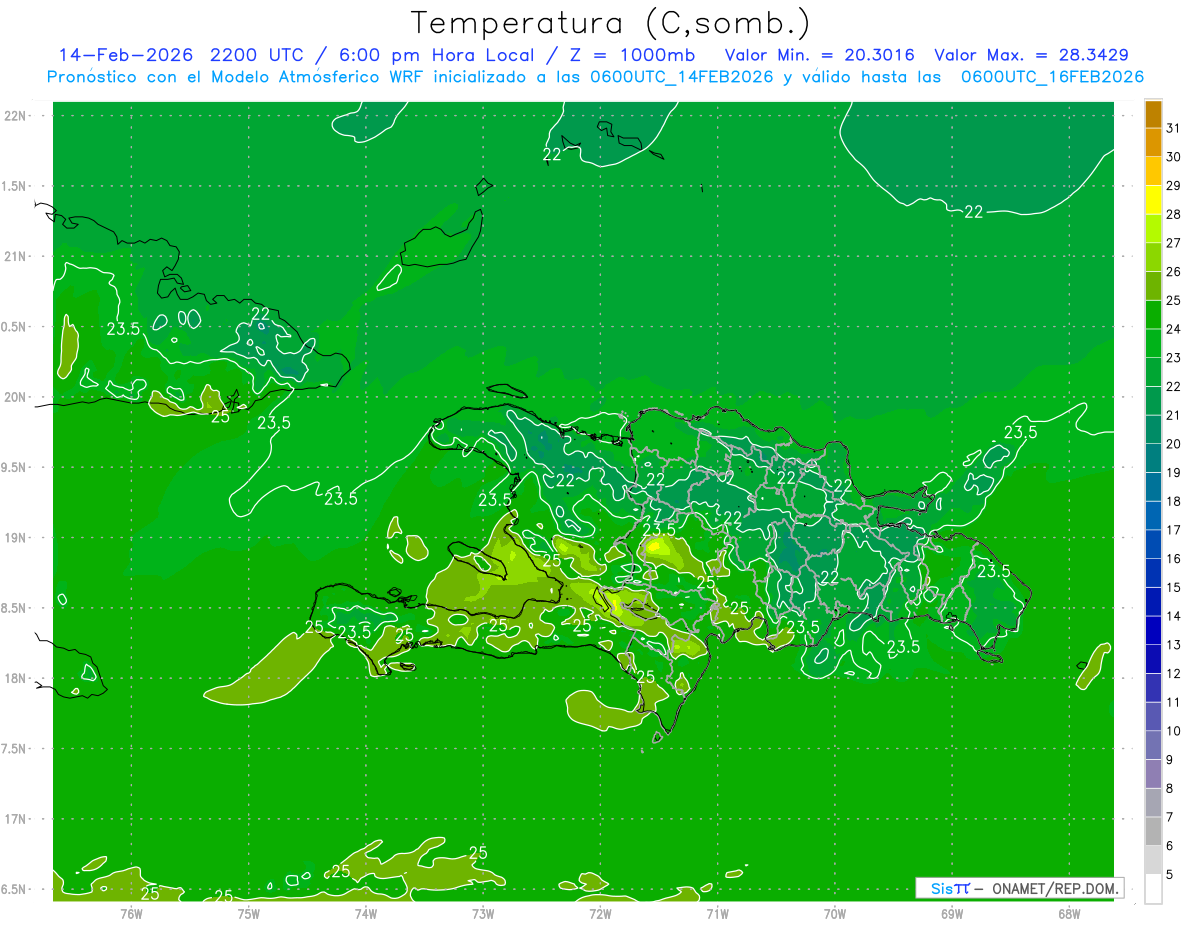Click the 72W longitude axis label

[600, 913]
